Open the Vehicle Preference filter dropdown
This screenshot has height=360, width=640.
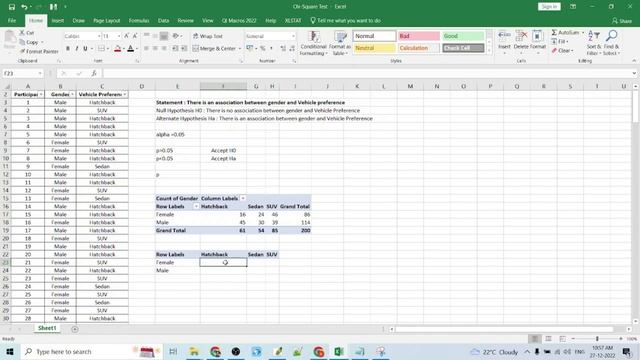tap(124, 94)
